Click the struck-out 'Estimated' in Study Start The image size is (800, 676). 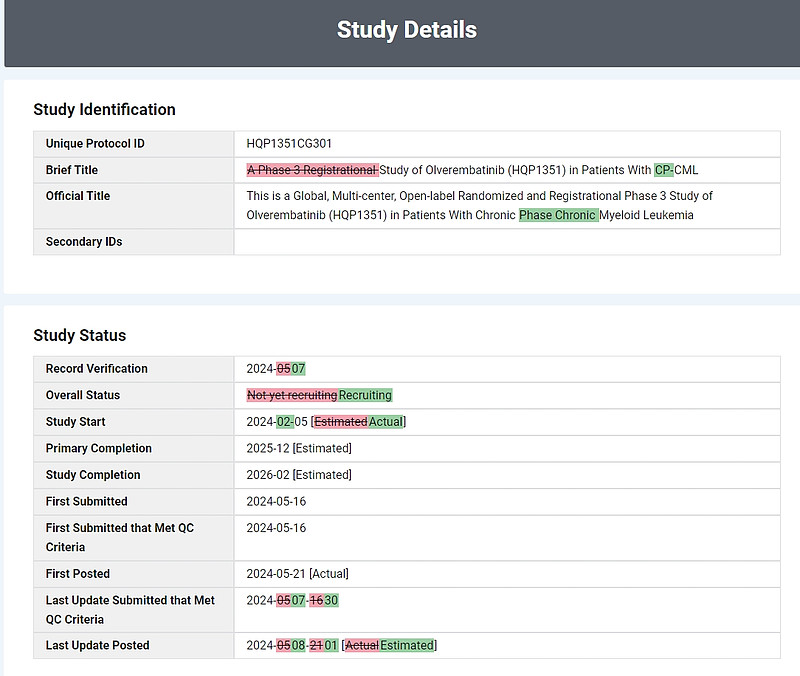coord(341,422)
